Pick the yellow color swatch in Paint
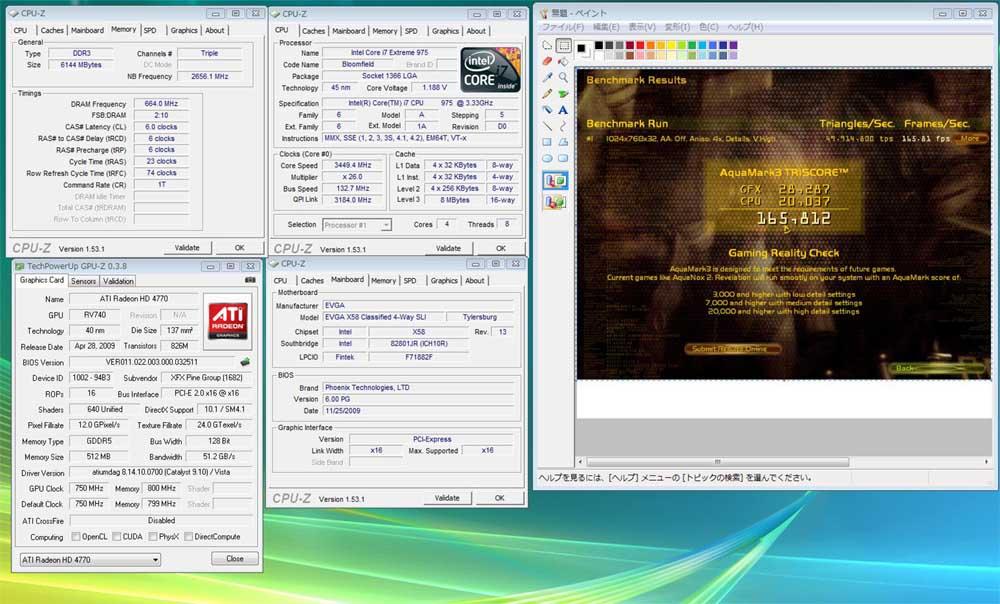Image resolution: width=1000 pixels, height=604 pixels. point(671,45)
